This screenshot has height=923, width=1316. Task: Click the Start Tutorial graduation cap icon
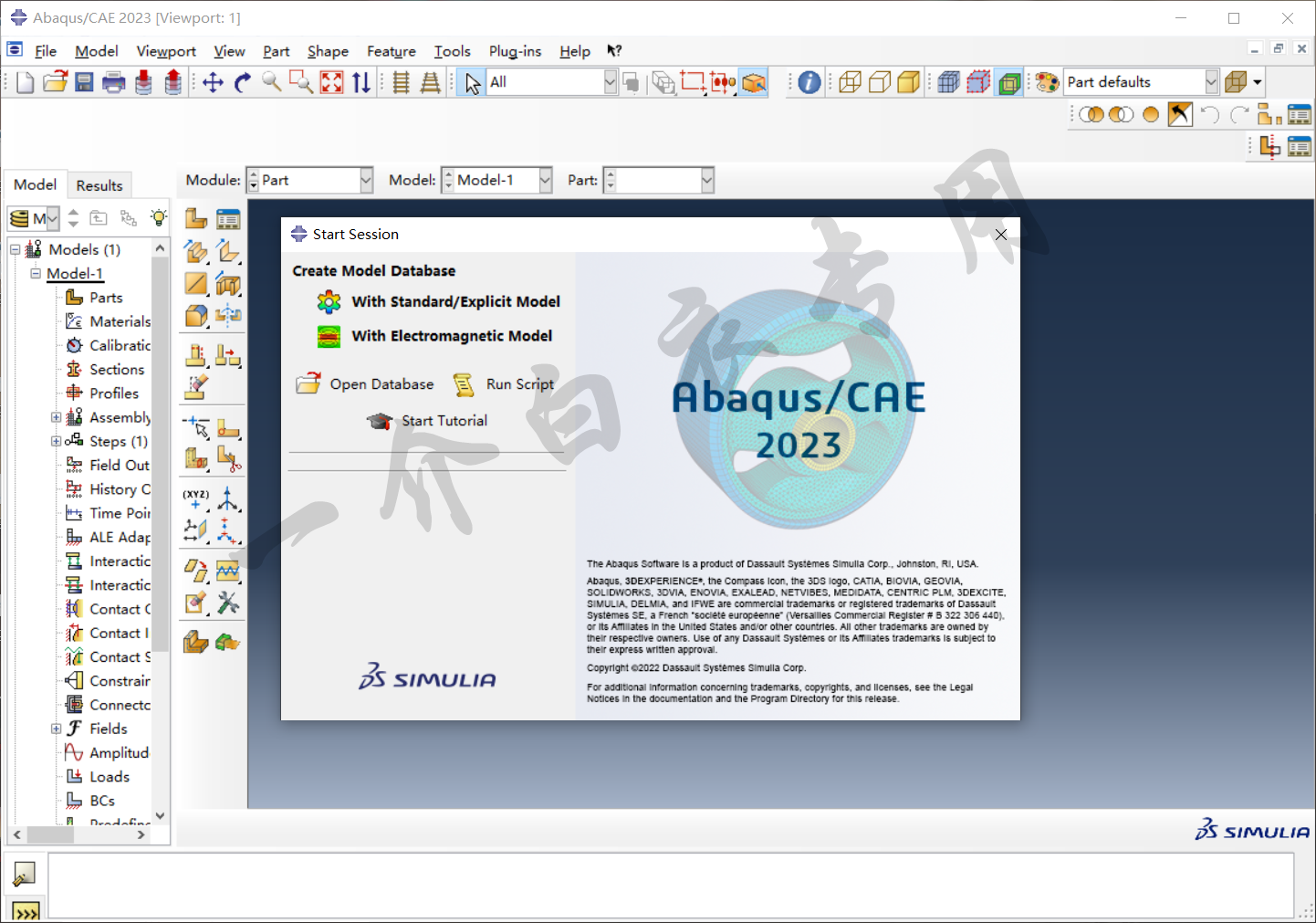coord(380,421)
